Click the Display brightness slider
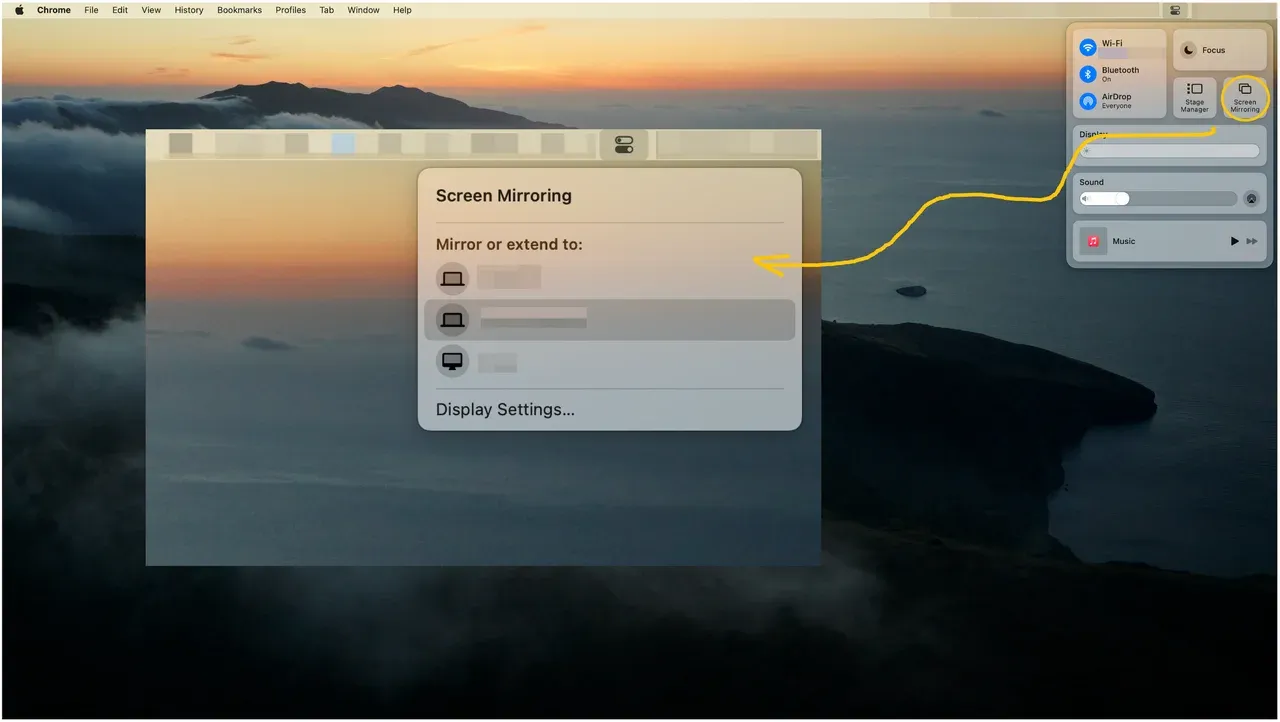The image size is (1280, 722). click(1169, 151)
